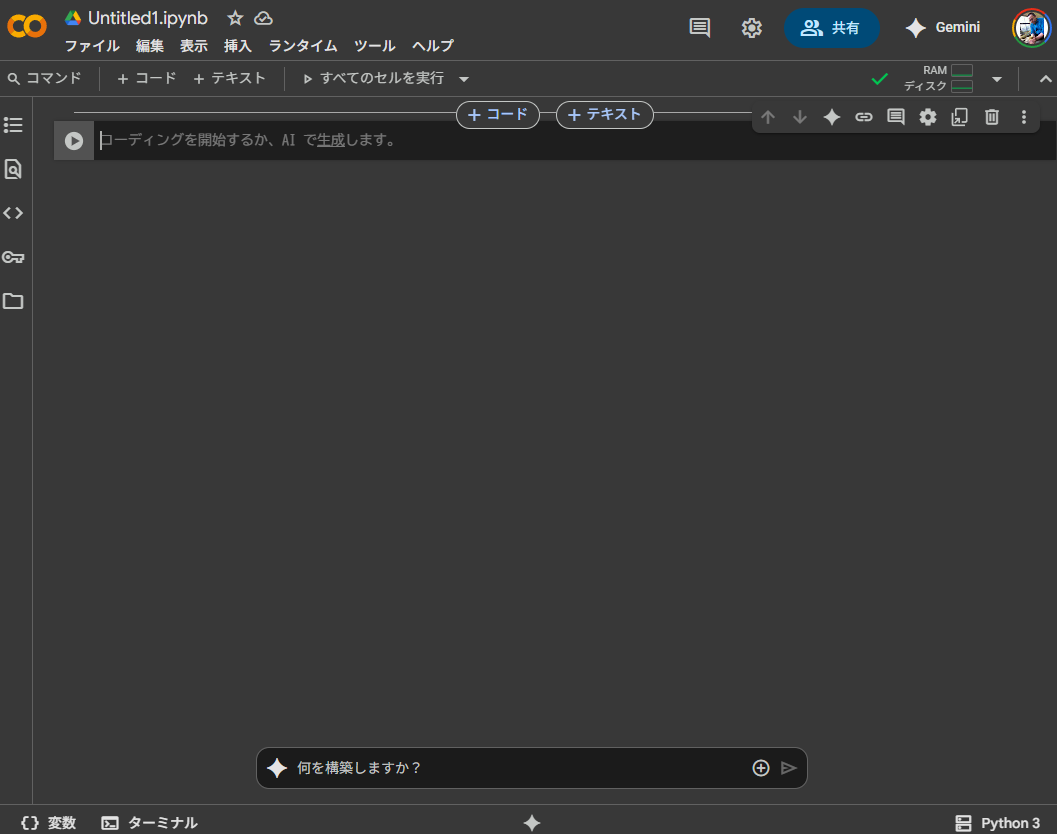Open the table of contents sidebar icon

[x=13, y=125]
